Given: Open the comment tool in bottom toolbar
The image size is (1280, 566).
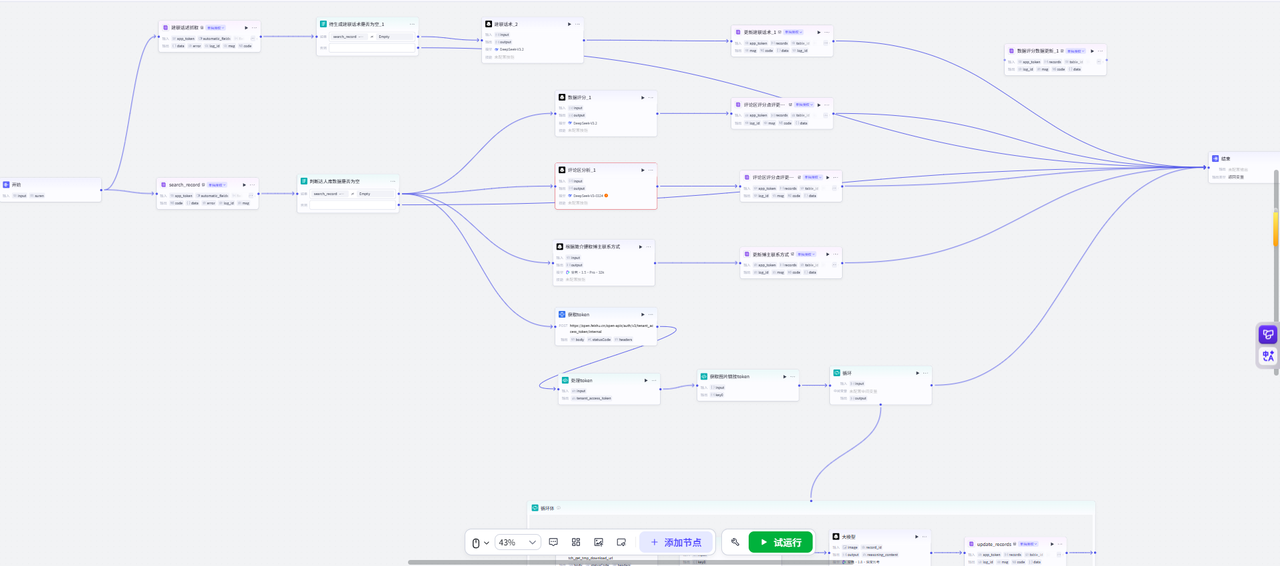Looking at the screenshot, I should [553, 542].
